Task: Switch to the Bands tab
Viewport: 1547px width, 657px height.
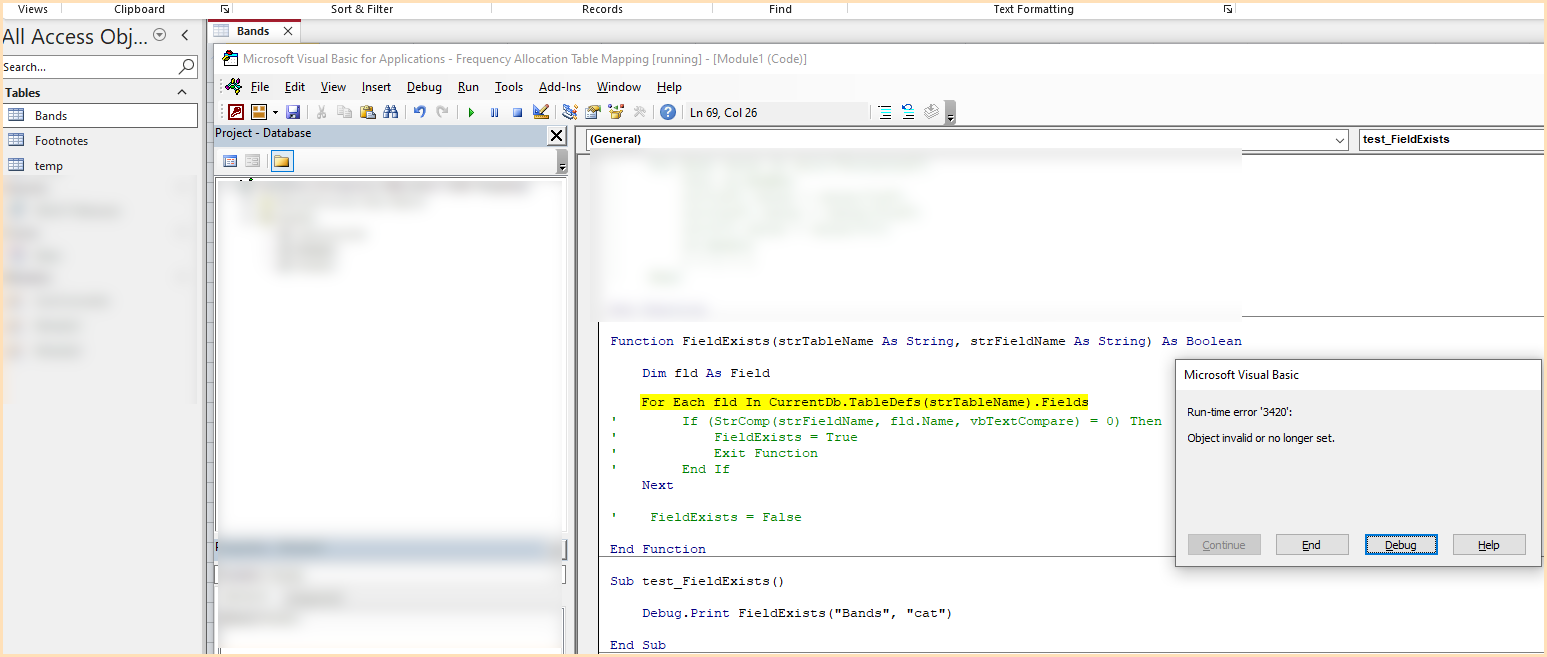Action: [x=253, y=31]
